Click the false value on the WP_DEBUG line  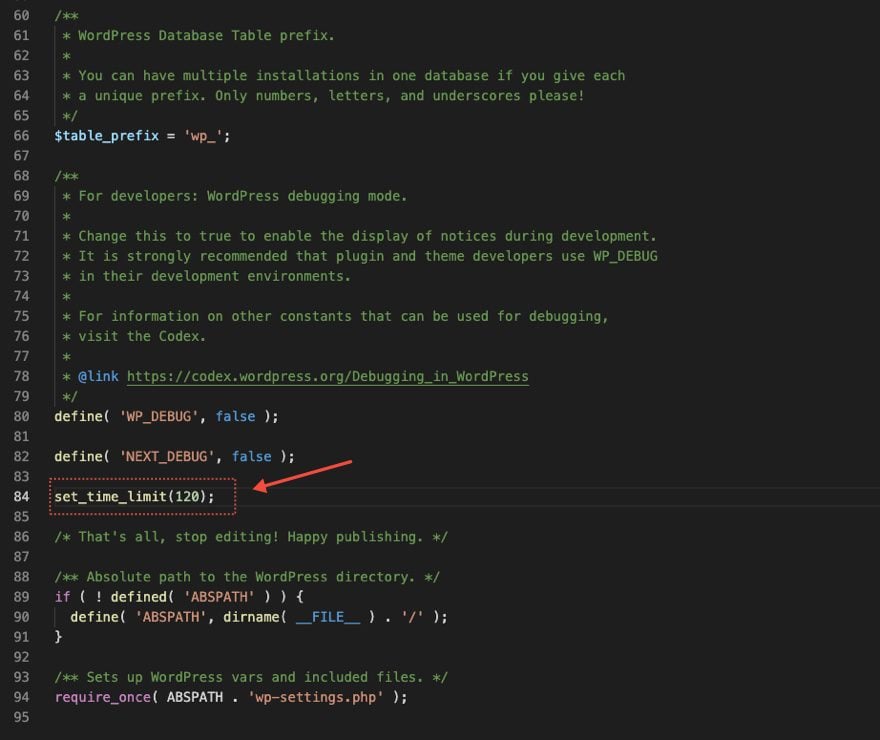tap(235, 416)
